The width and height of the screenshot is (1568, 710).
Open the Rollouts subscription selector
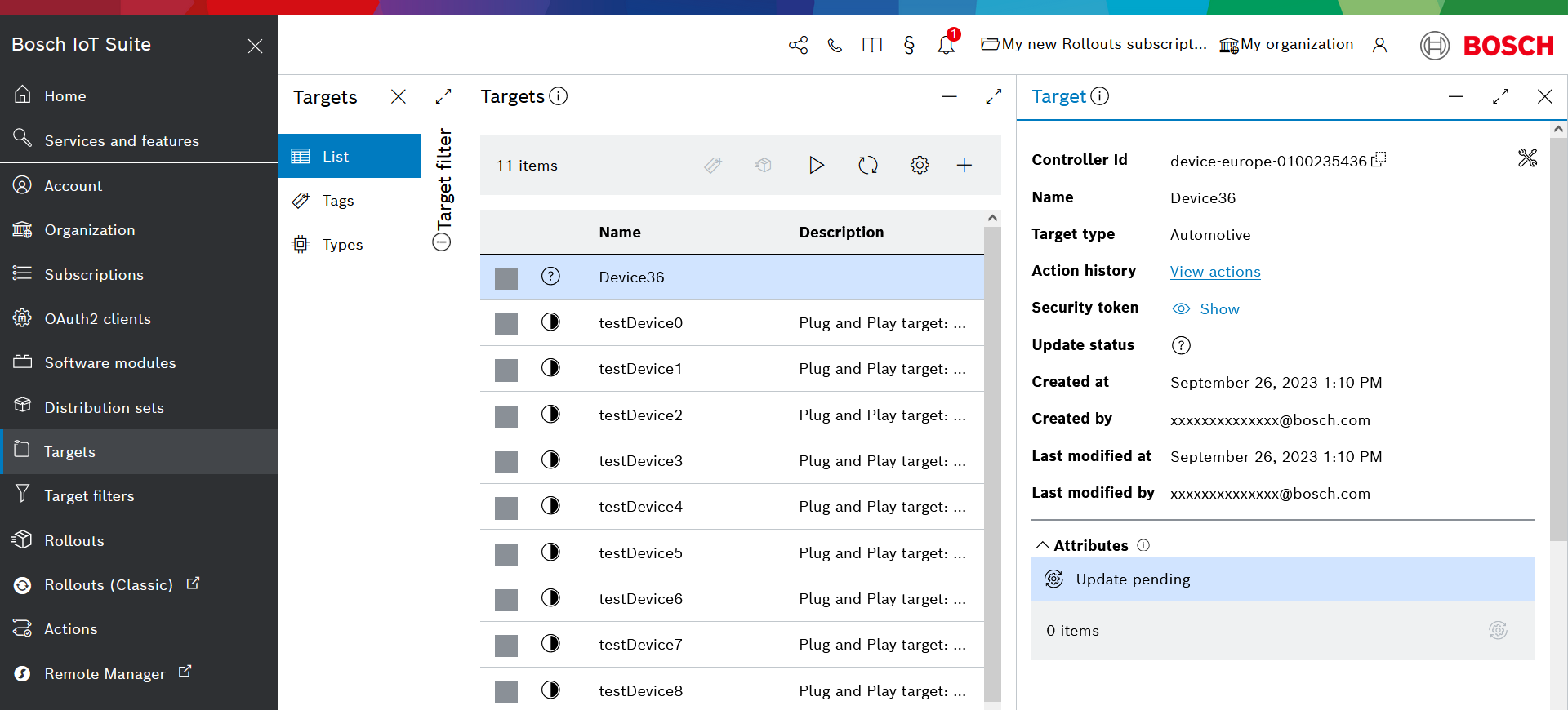[x=1094, y=44]
